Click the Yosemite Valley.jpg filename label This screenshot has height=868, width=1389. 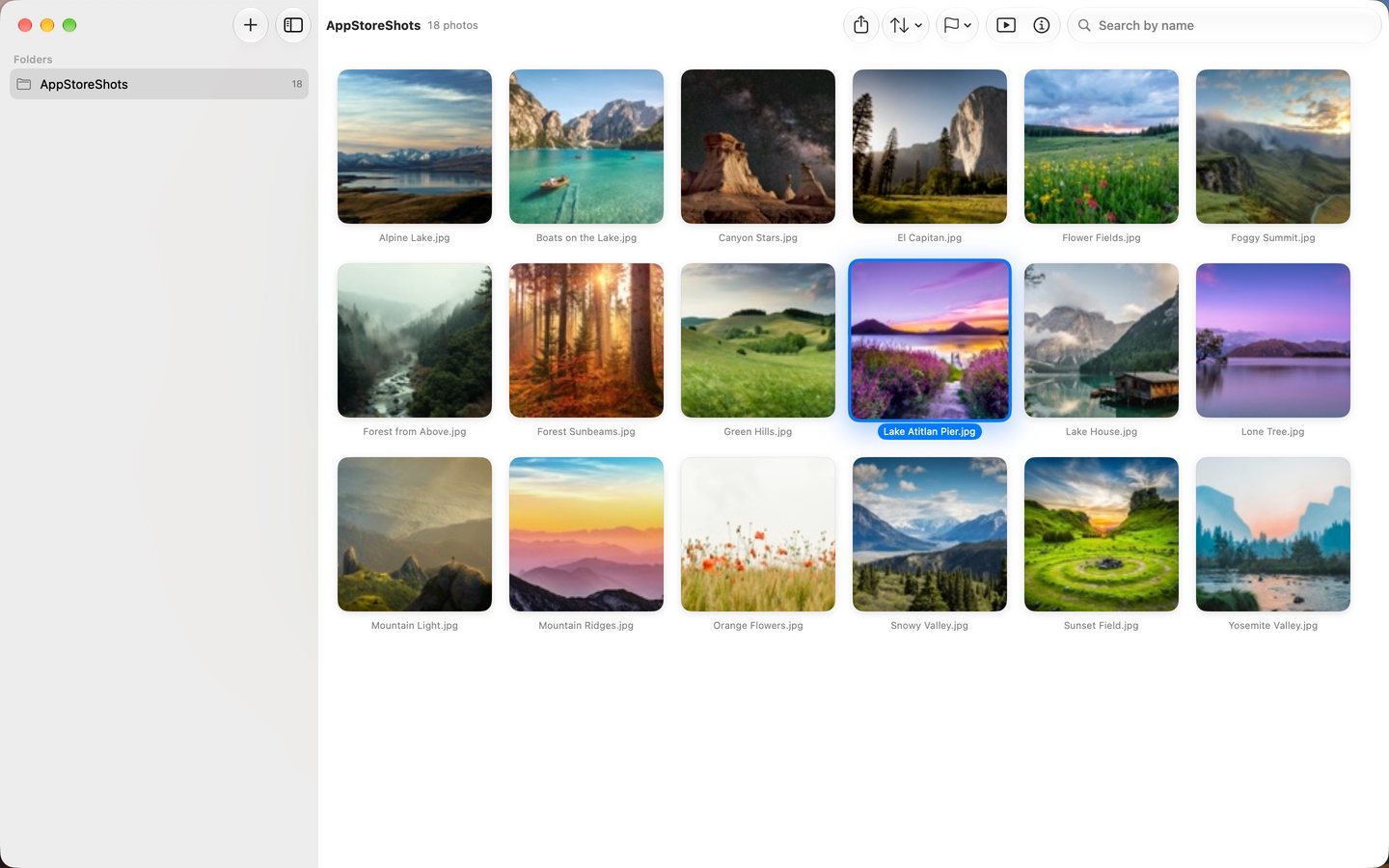point(1273,625)
